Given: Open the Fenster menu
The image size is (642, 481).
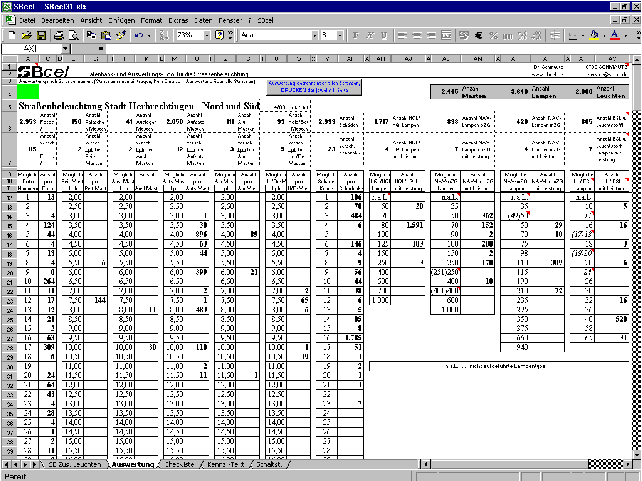Looking at the screenshot, I should (x=230, y=20).
